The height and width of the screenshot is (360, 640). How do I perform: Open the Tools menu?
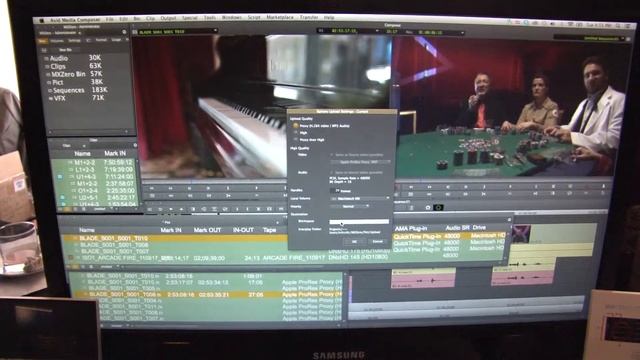pos(210,18)
